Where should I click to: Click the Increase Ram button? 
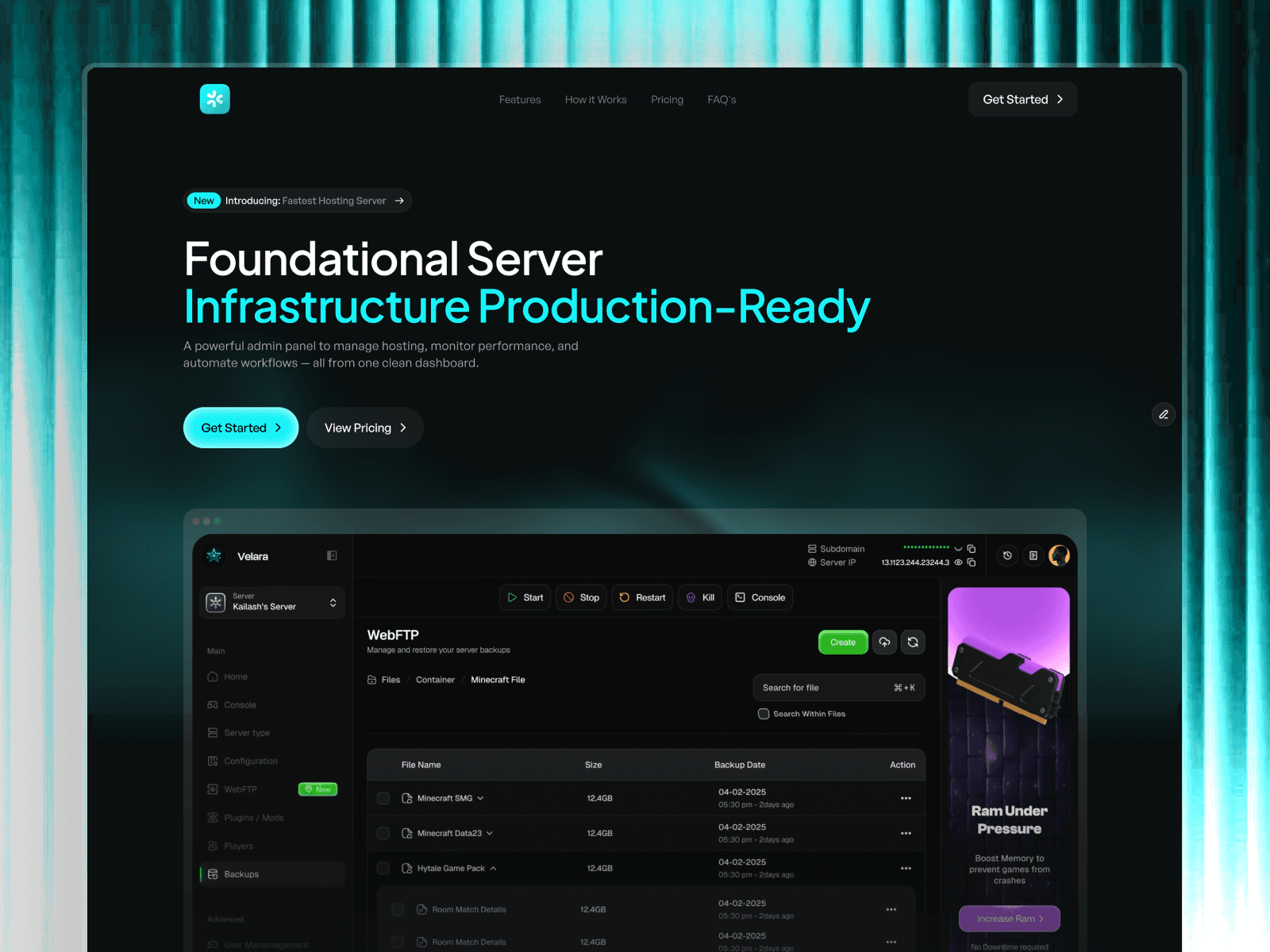coord(1010,919)
